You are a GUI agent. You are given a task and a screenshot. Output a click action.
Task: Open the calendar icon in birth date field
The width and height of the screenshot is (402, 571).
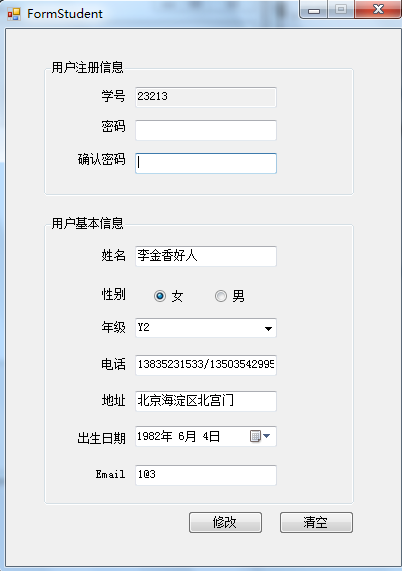(255, 436)
